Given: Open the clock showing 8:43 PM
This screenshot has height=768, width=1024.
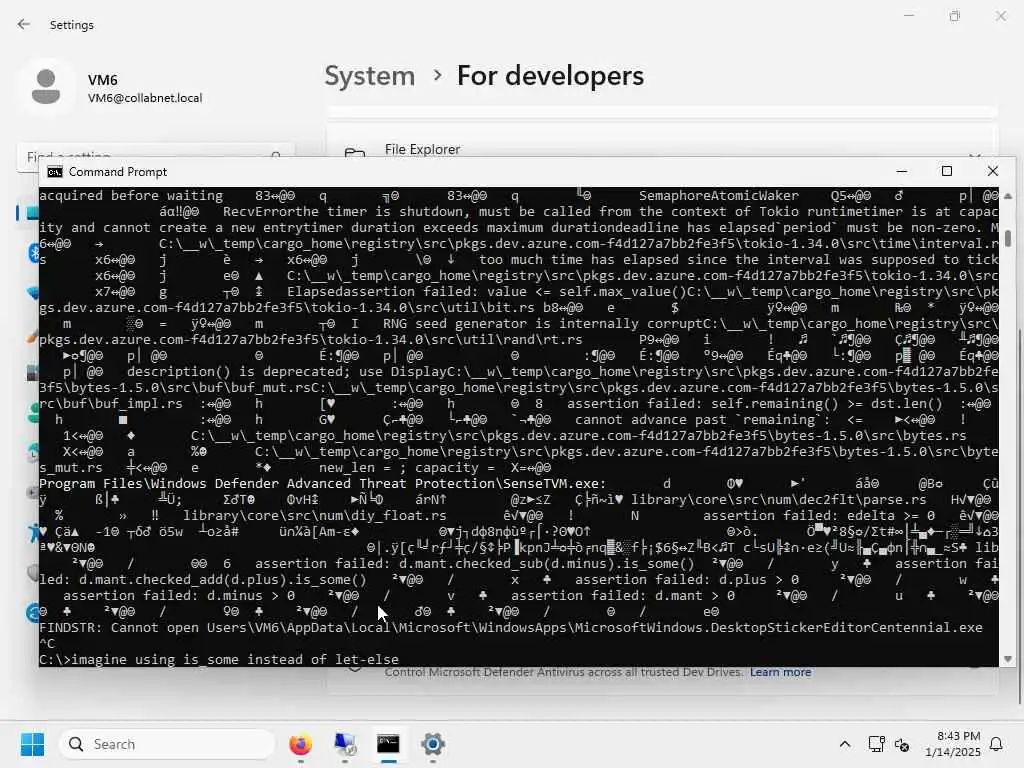Looking at the screenshot, I should [x=953, y=744].
